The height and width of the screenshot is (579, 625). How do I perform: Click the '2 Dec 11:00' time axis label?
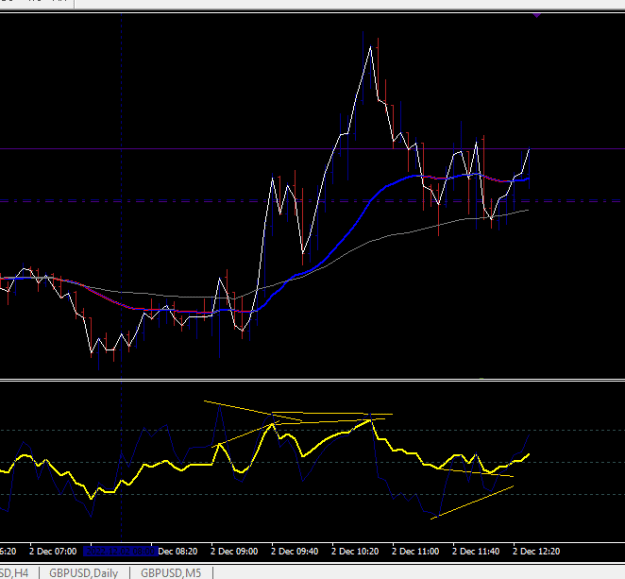pyautogui.click(x=415, y=552)
